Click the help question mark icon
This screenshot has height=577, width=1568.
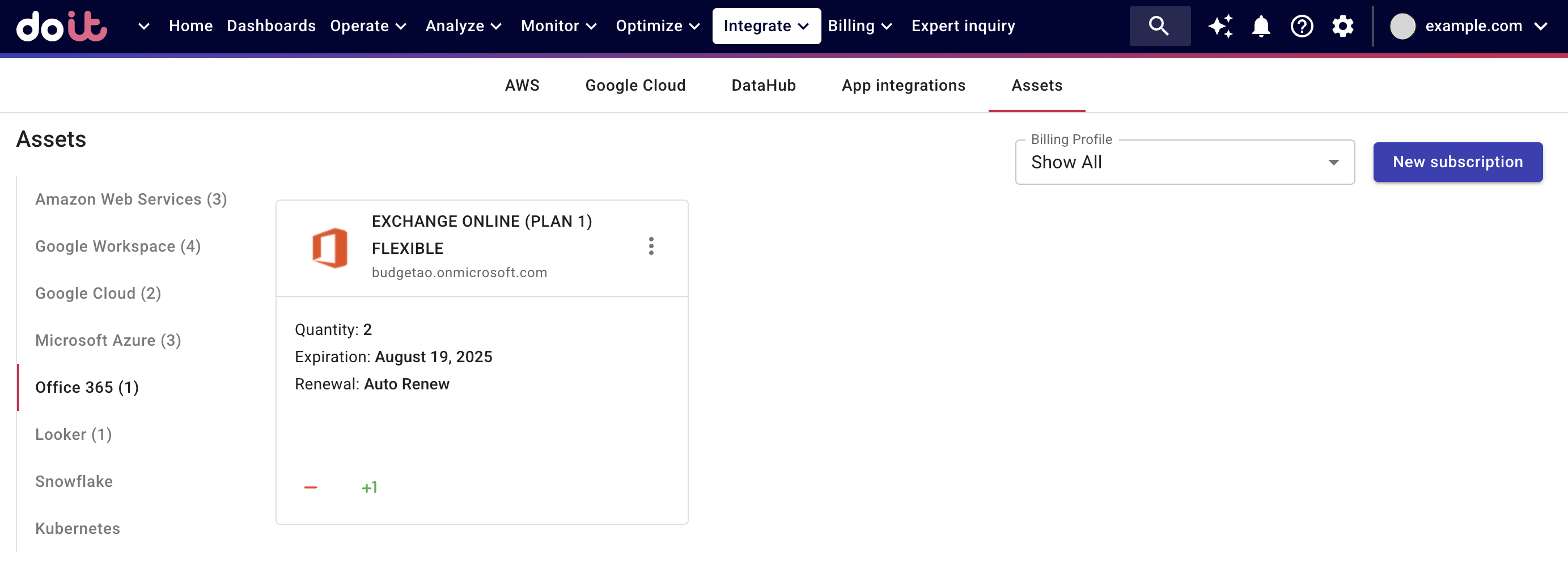[x=1302, y=26]
